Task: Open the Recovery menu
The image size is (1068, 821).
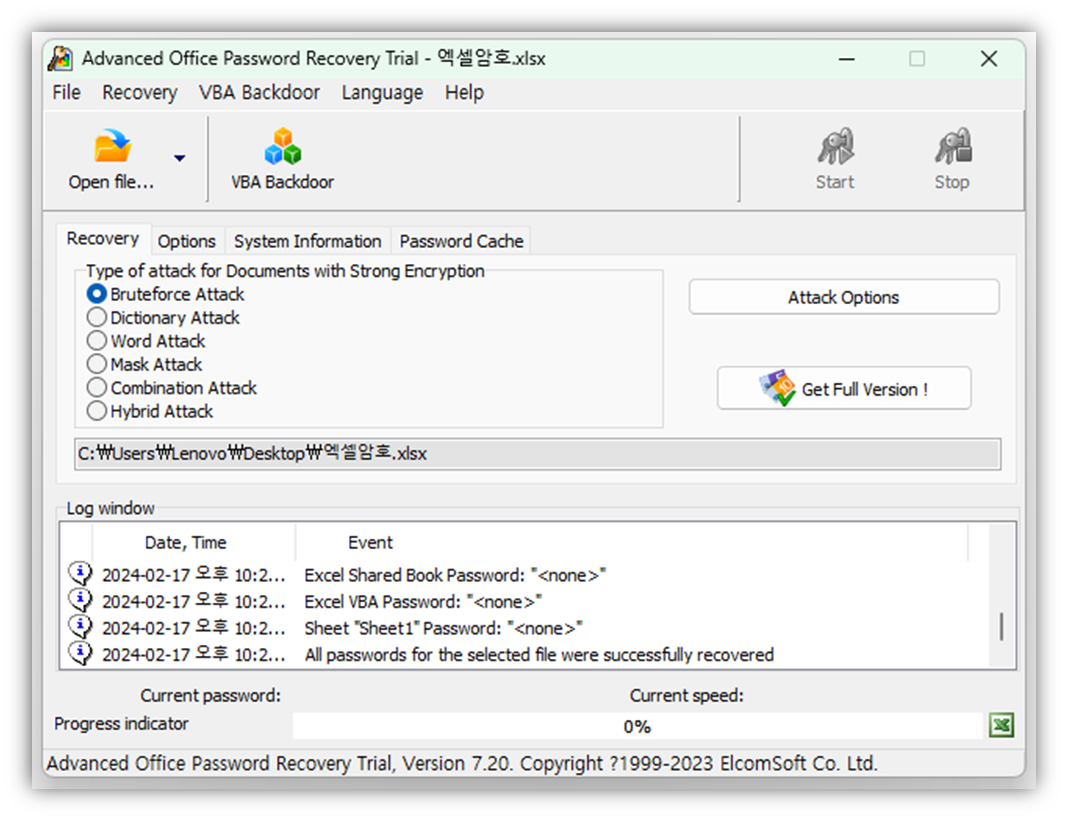Action: (x=139, y=93)
